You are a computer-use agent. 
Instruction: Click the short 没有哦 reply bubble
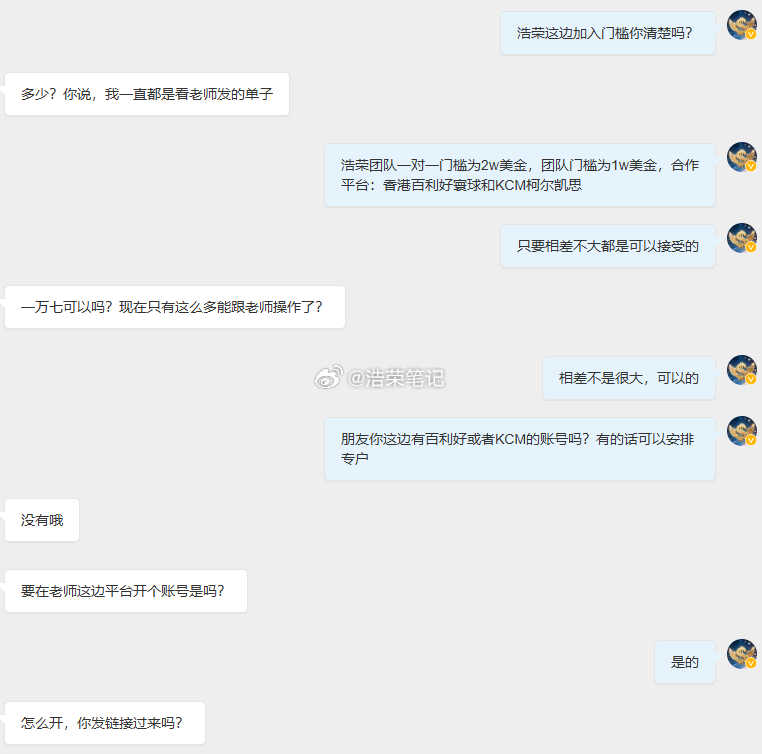(x=42, y=520)
